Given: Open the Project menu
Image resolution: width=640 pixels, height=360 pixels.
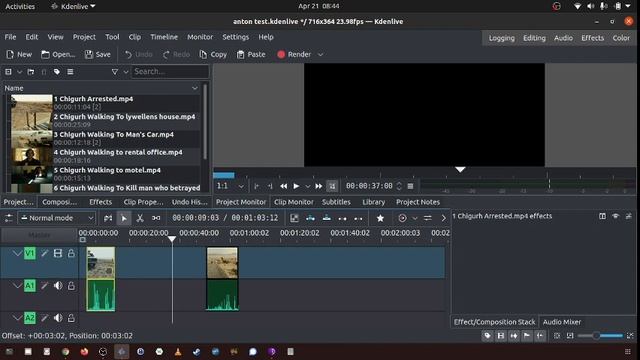Looking at the screenshot, I should pos(84,37).
